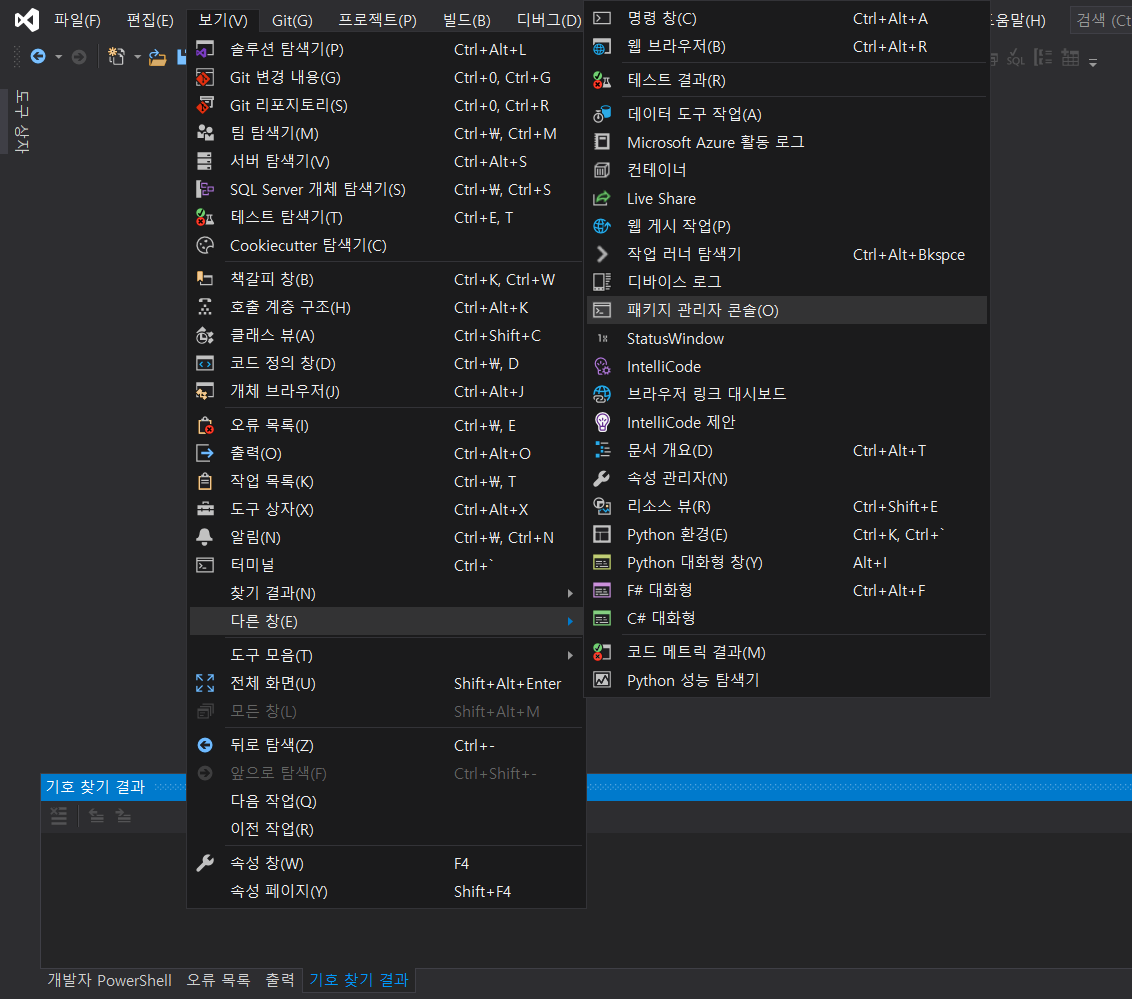Click the Cookiecutter 탐색기 cookie icon
The width and height of the screenshot is (1132, 999).
(205, 245)
